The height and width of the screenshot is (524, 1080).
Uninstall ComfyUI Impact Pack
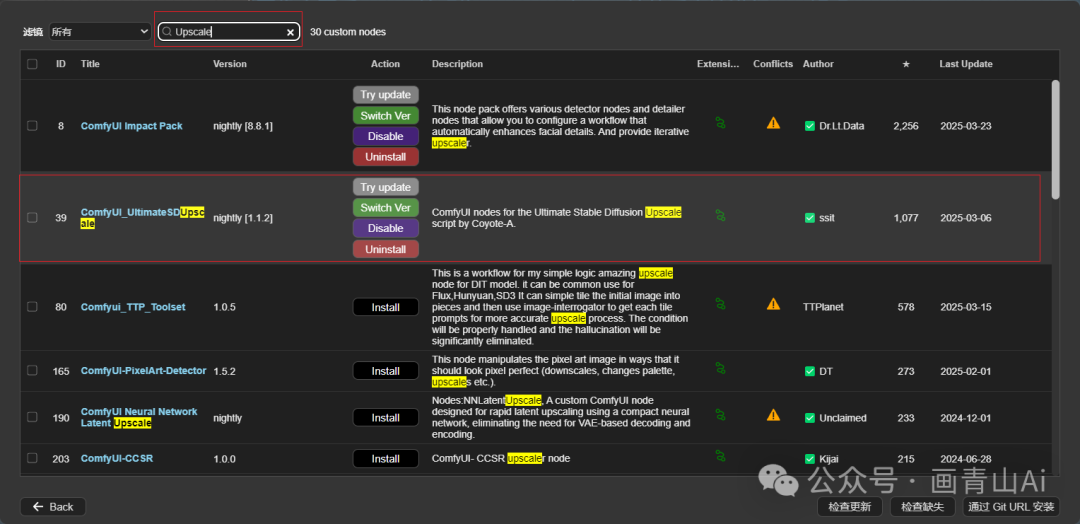pyautogui.click(x=386, y=157)
